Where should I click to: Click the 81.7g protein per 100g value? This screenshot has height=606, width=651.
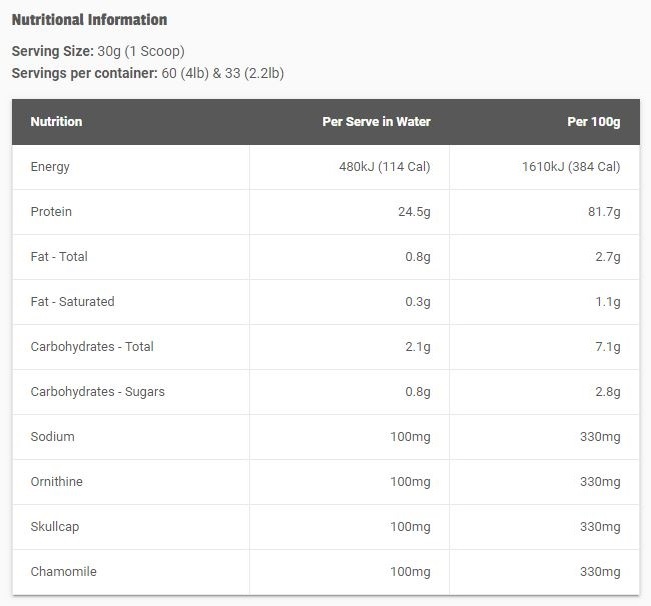click(604, 212)
